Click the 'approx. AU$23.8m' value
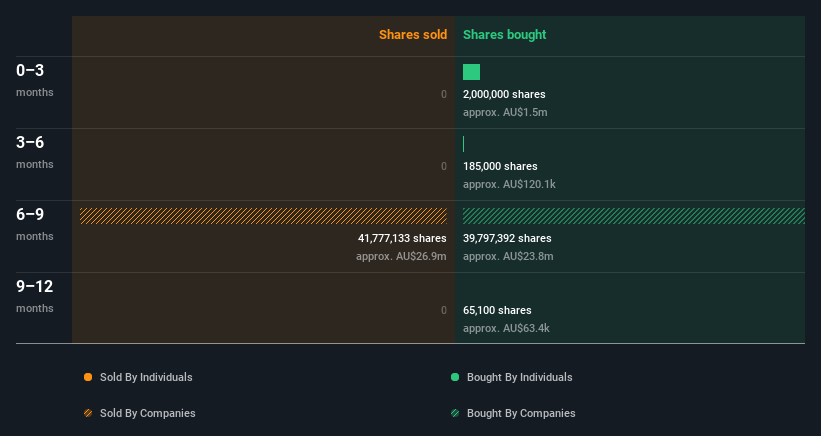The image size is (821, 436). 508,256
